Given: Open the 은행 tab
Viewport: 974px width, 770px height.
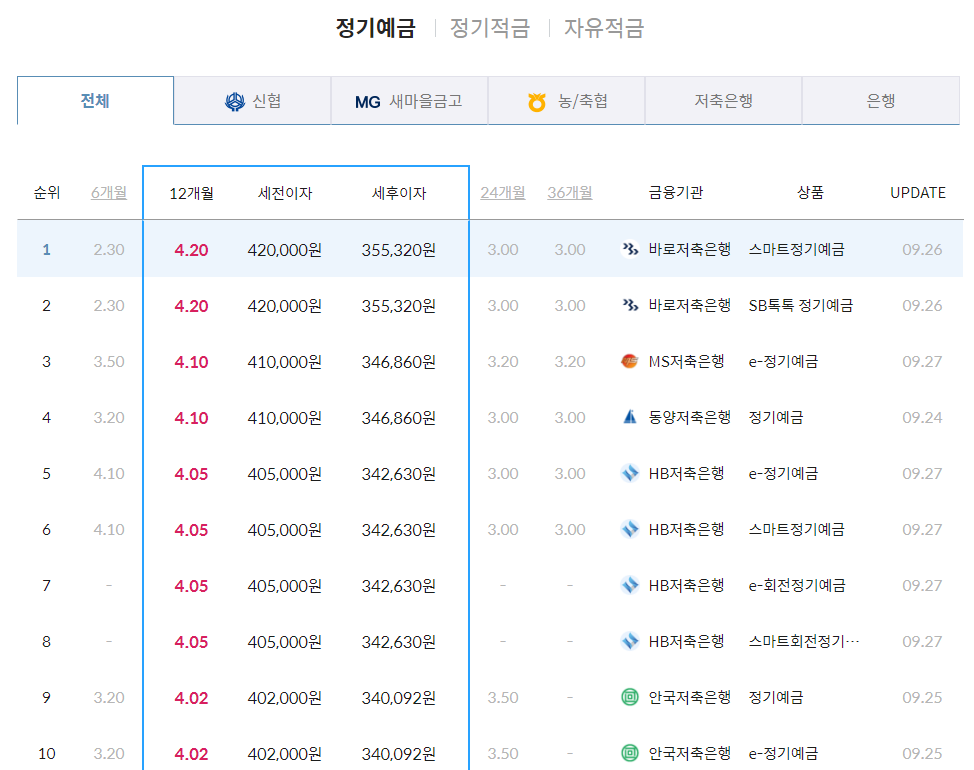Looking at the screenshot, I should tap(881, 101).
